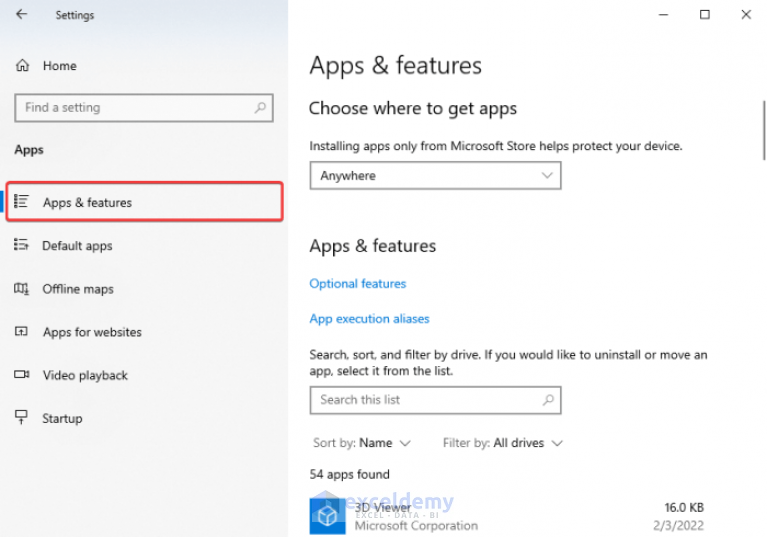Focus the Search this list field
This screenshot has width=767, height=537.
click(435, 400)
